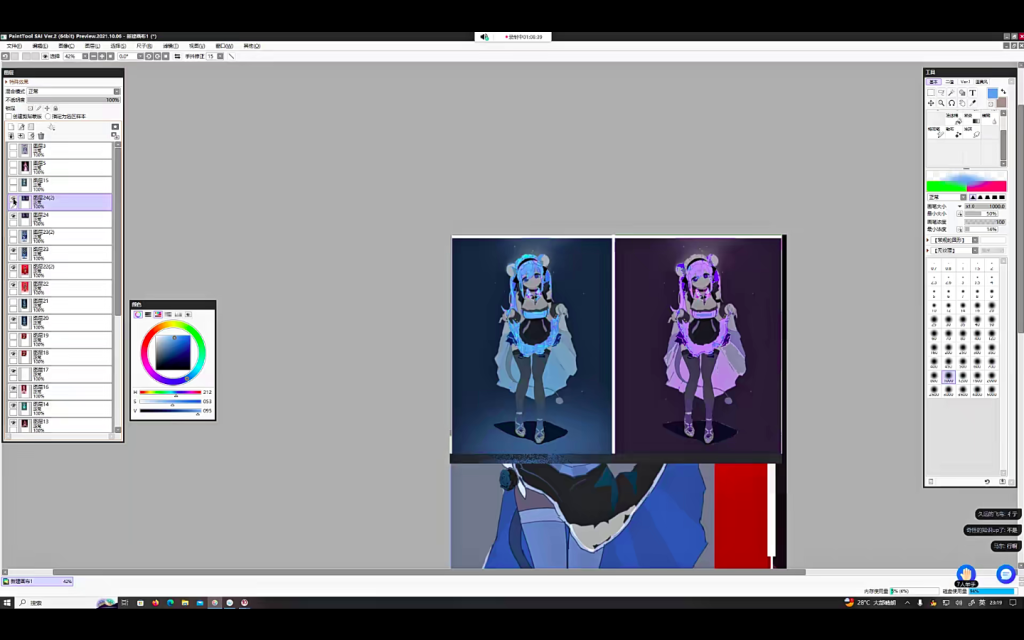Image resolution: width=1024 pixels, height=640 pixels.
Task: Show layer 21 by clicking its visibility box
Action: pyautogui.click(x=13, y=304)
